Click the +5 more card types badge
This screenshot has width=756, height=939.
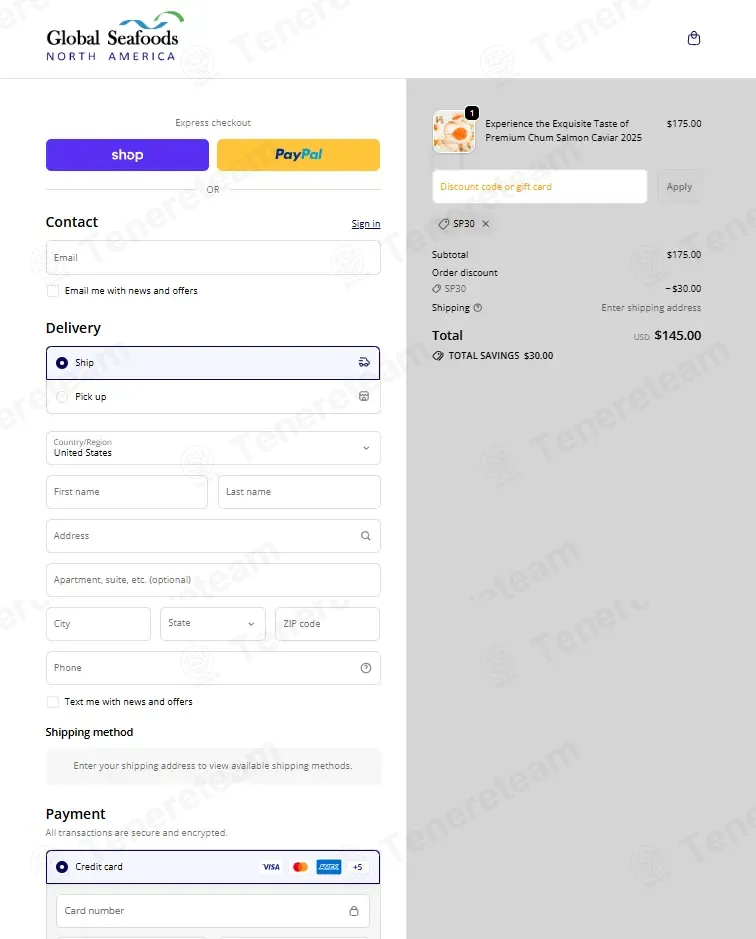(x=358, y=867)
